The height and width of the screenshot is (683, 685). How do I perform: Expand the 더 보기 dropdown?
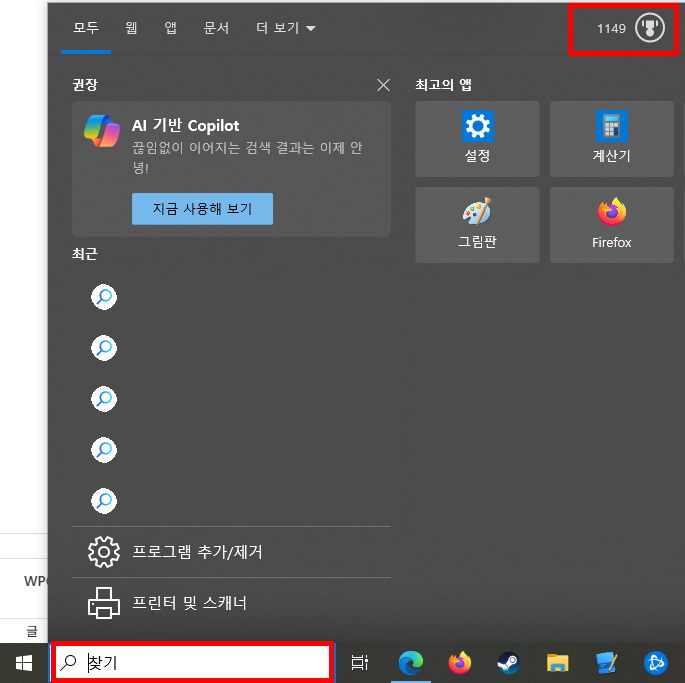[x=285, y=28]
